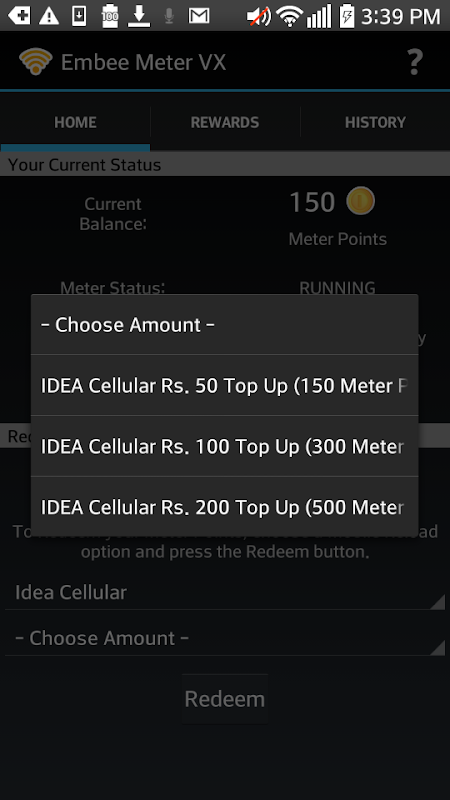Tap the download notification icon
The height and width of the screenshot is (800, 450).
[139, 16]
